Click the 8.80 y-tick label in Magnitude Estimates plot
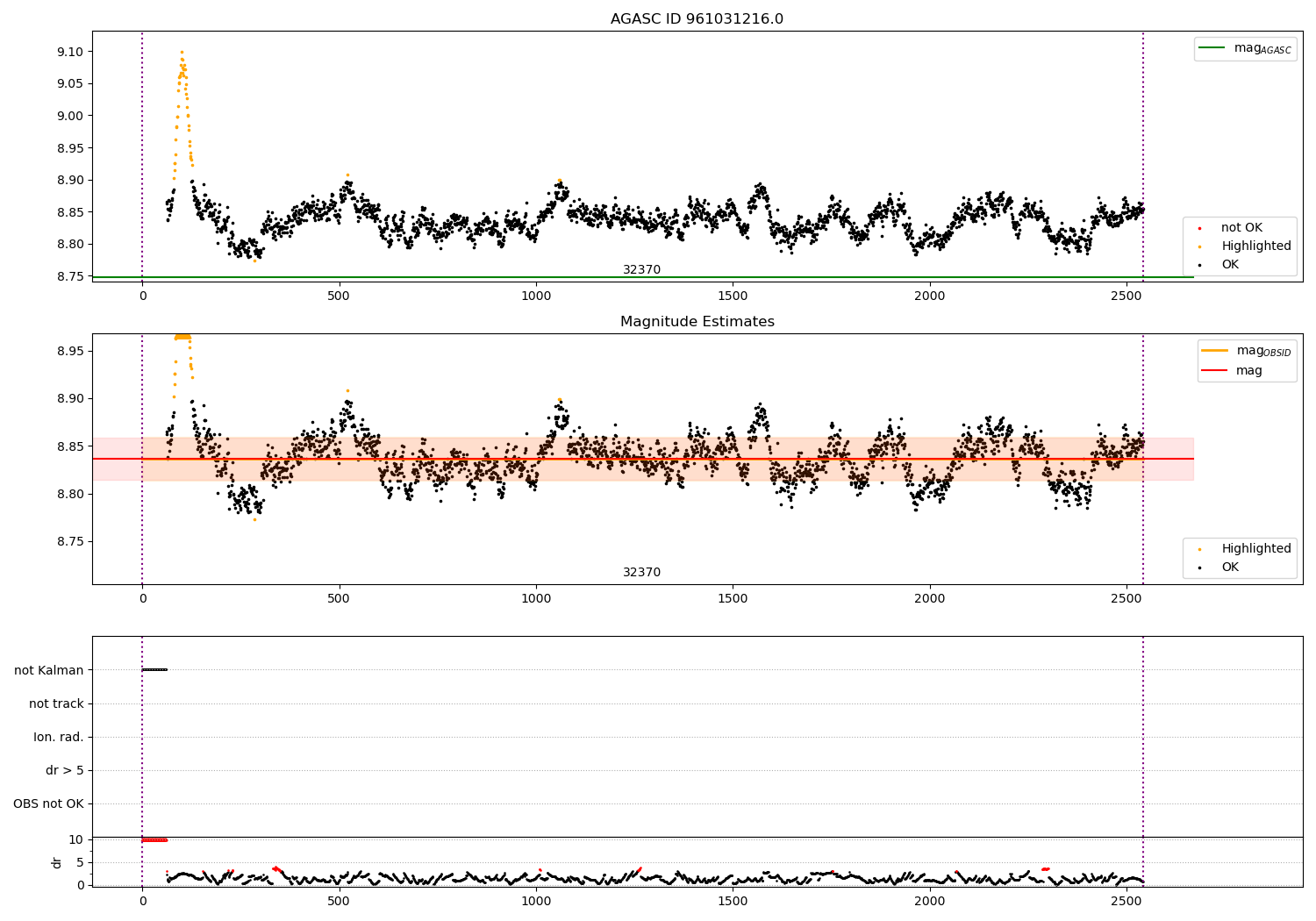The width and height of the screenshot is (1316, 921). click(x=68, y=494)
